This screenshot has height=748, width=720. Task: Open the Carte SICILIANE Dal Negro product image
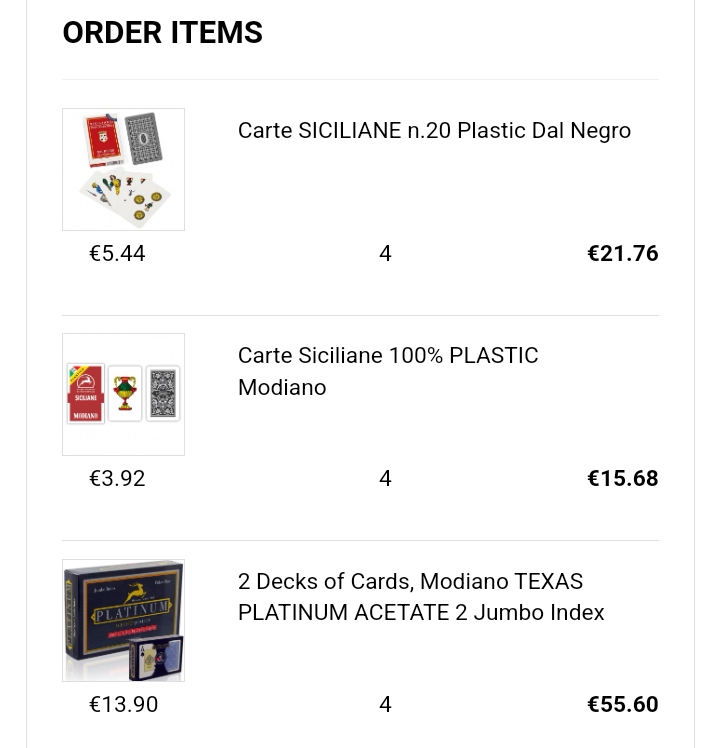click(x=124, y=169)
